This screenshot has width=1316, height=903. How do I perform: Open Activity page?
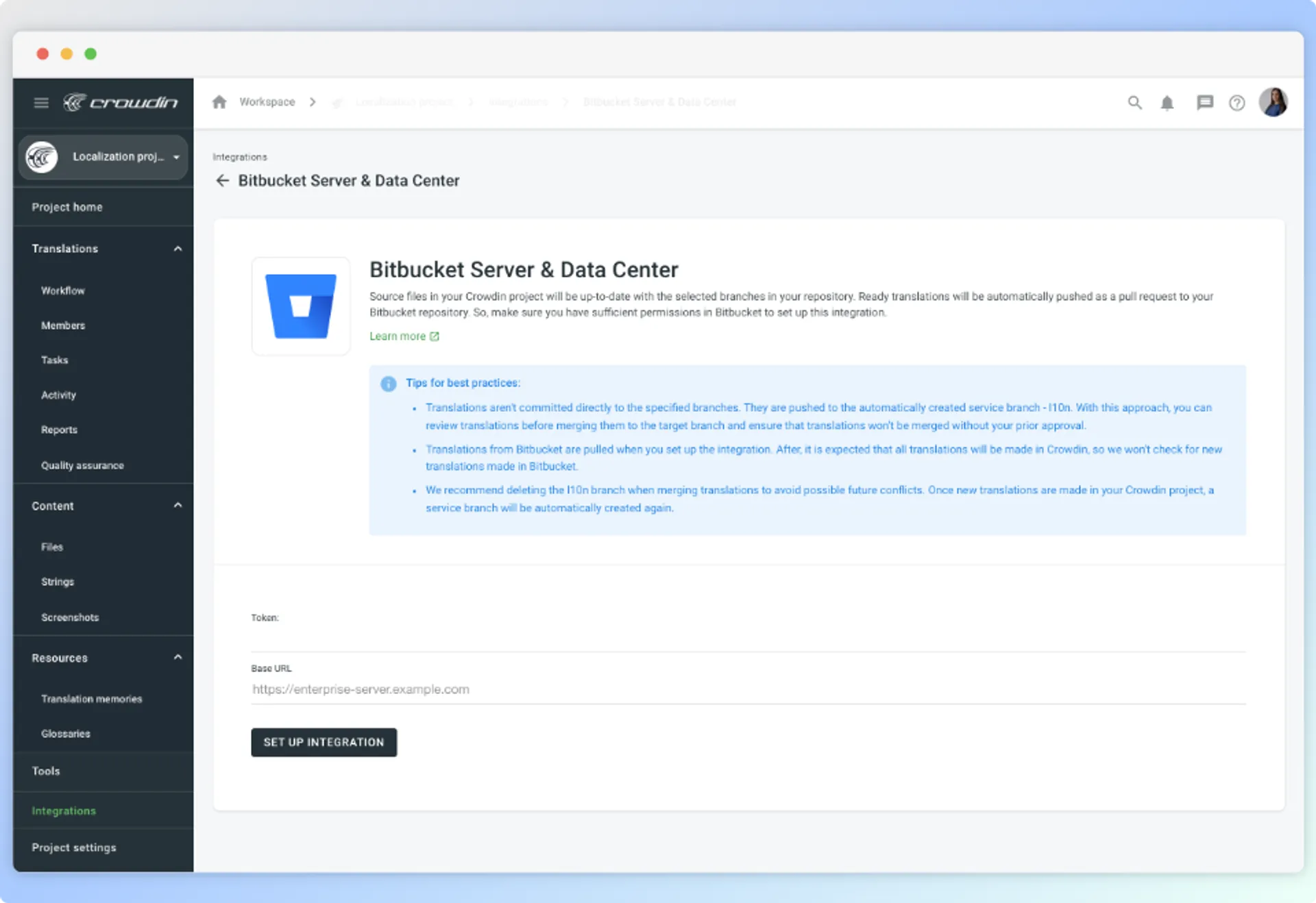(x=59, y=395)
